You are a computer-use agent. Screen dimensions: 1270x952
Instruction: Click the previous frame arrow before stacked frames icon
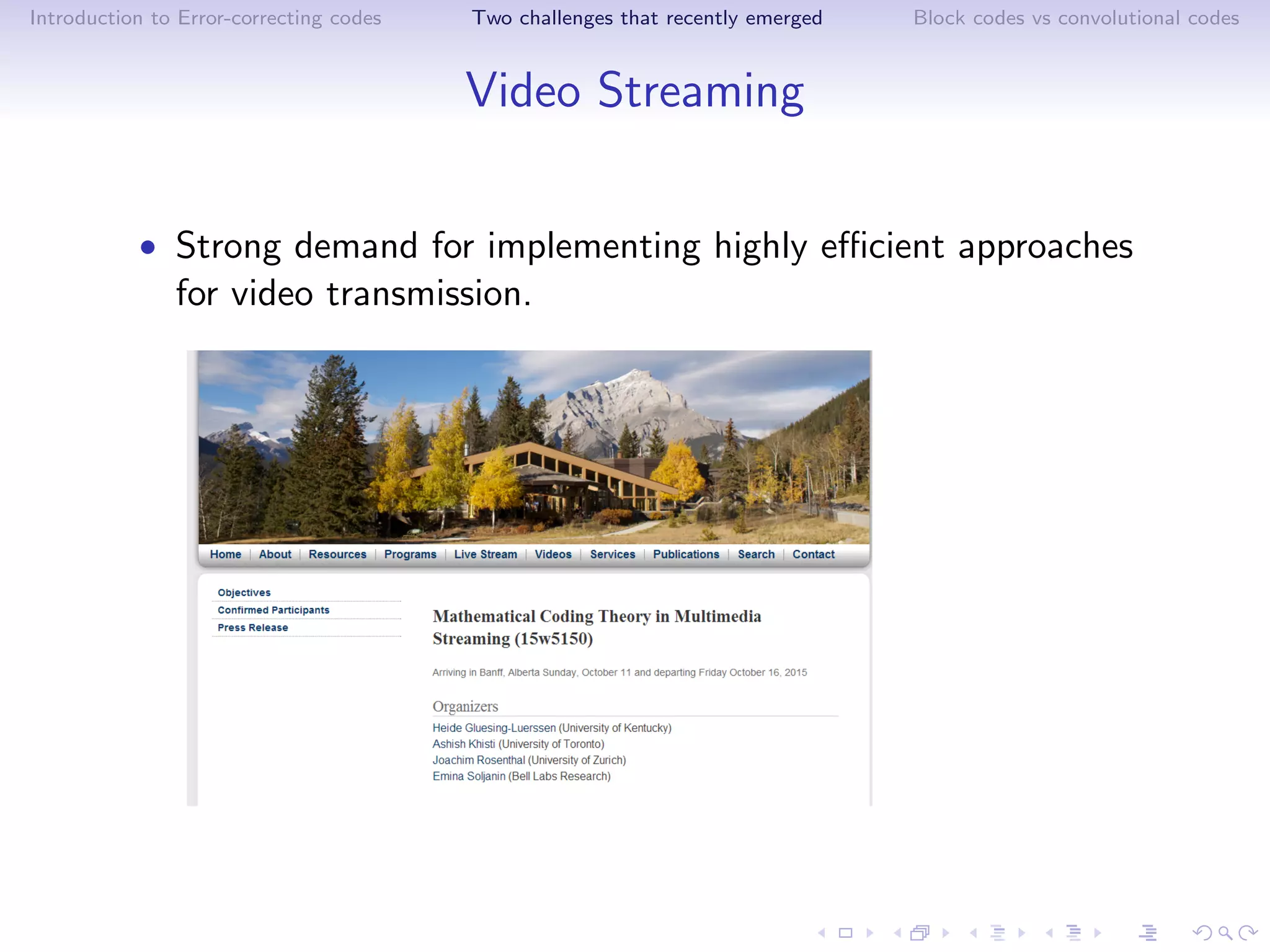tap(897, 933)
